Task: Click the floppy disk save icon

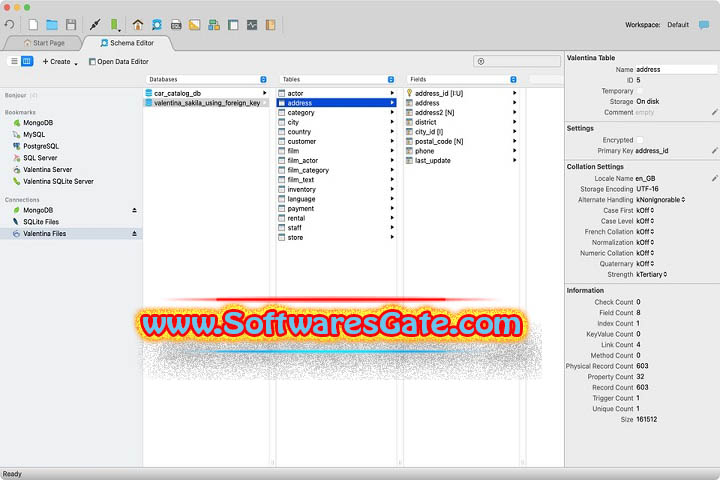Action: tap(71, 24)
